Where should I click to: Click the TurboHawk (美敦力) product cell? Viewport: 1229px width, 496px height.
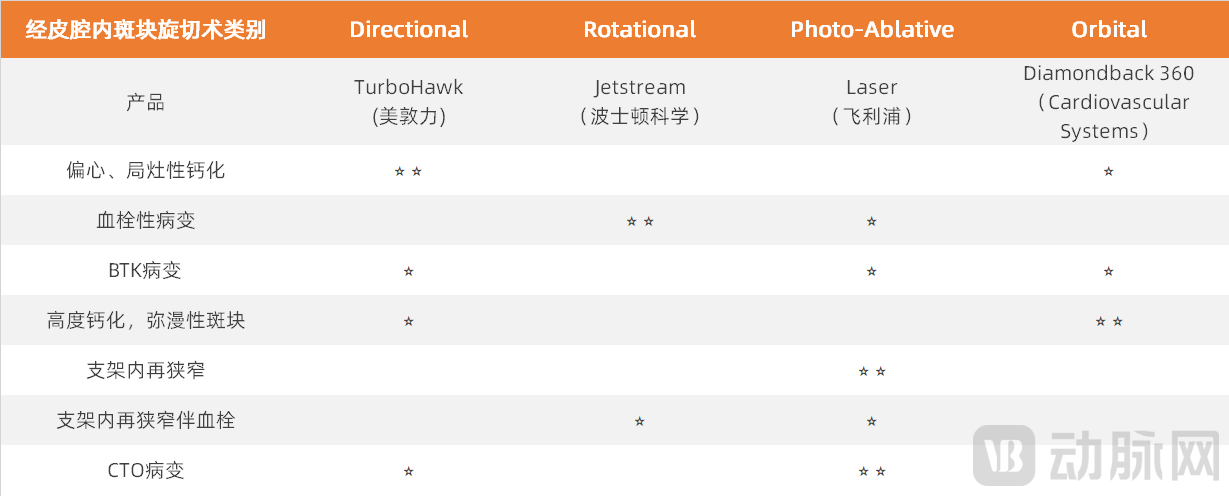(x=409, y=101)
